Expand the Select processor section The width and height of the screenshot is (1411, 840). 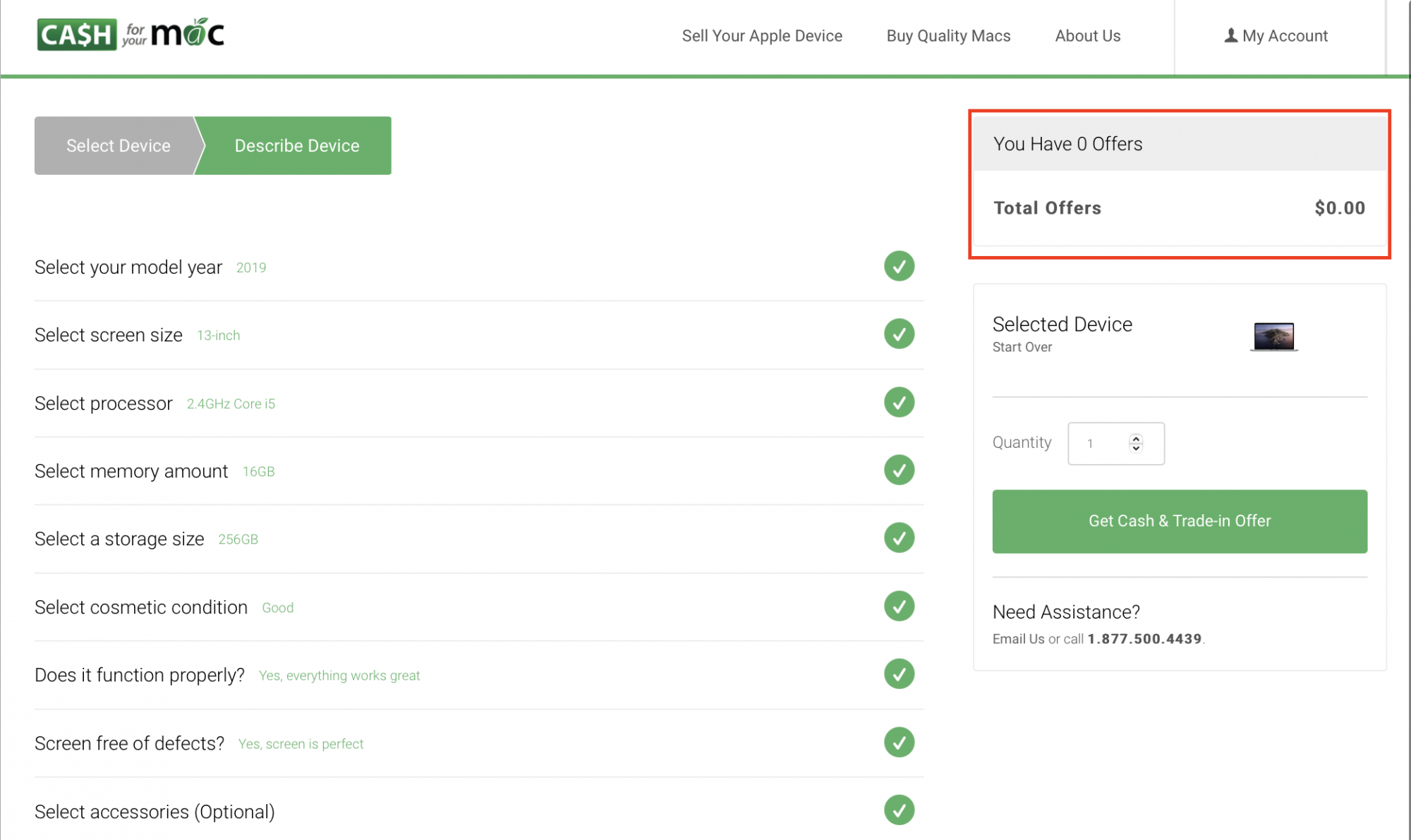(x=104, y=403)
